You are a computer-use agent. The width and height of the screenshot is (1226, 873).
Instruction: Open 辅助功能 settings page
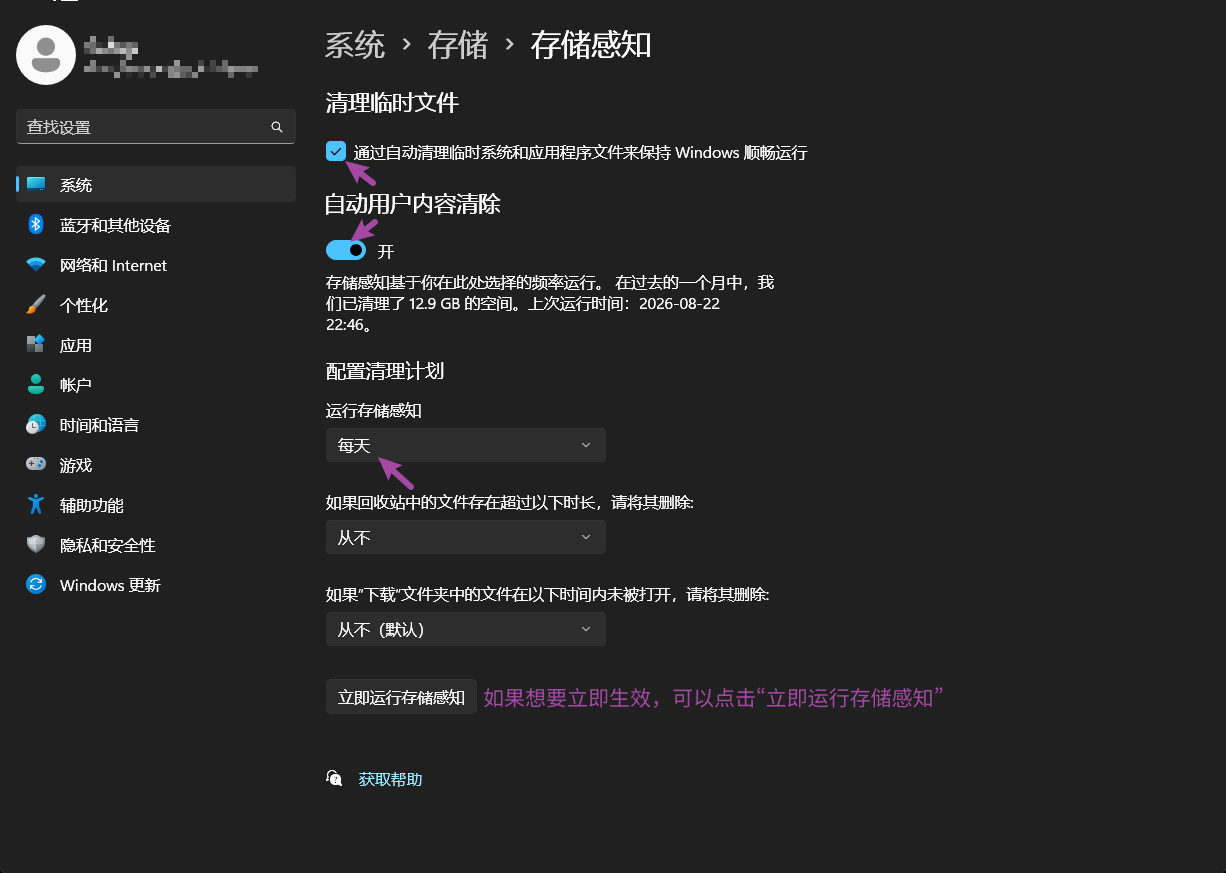[x=156, y=504]
